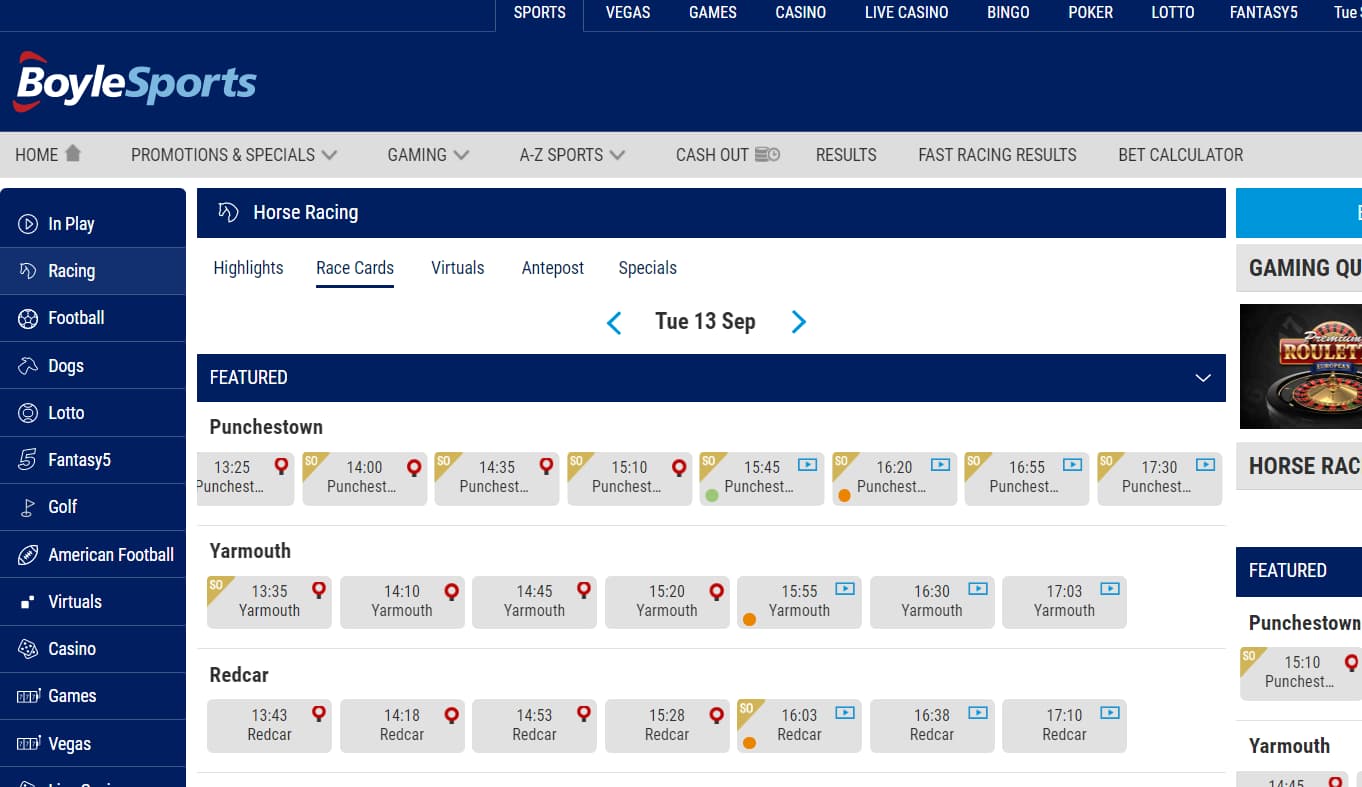Go to previous day arrow
Image resolution: width=1362 pixels, height=787 pixels.
614,322
